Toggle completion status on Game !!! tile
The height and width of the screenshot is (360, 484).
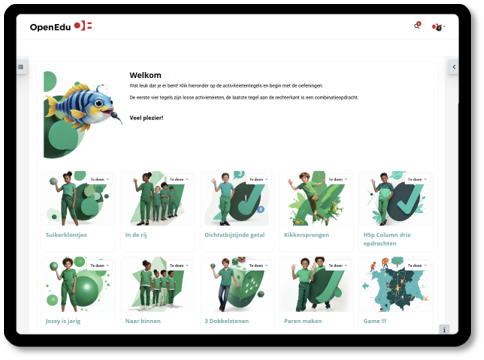(417, 265)
